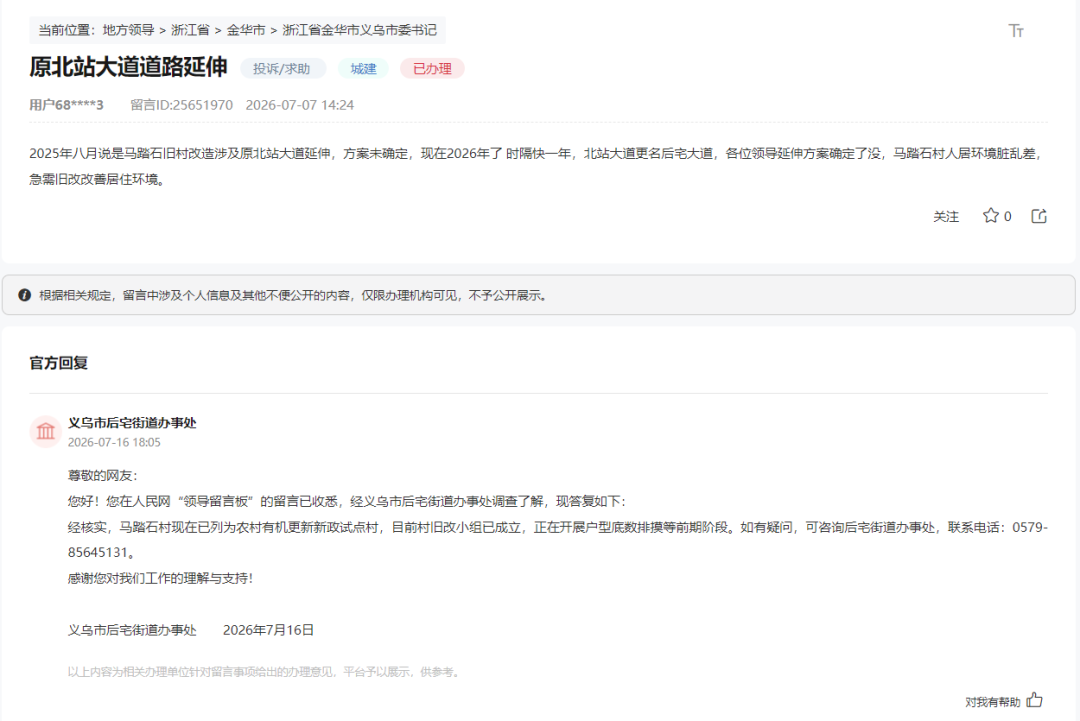Click the star favorite icon
The image size is (1080, 721).
click(x=990, y=216)
